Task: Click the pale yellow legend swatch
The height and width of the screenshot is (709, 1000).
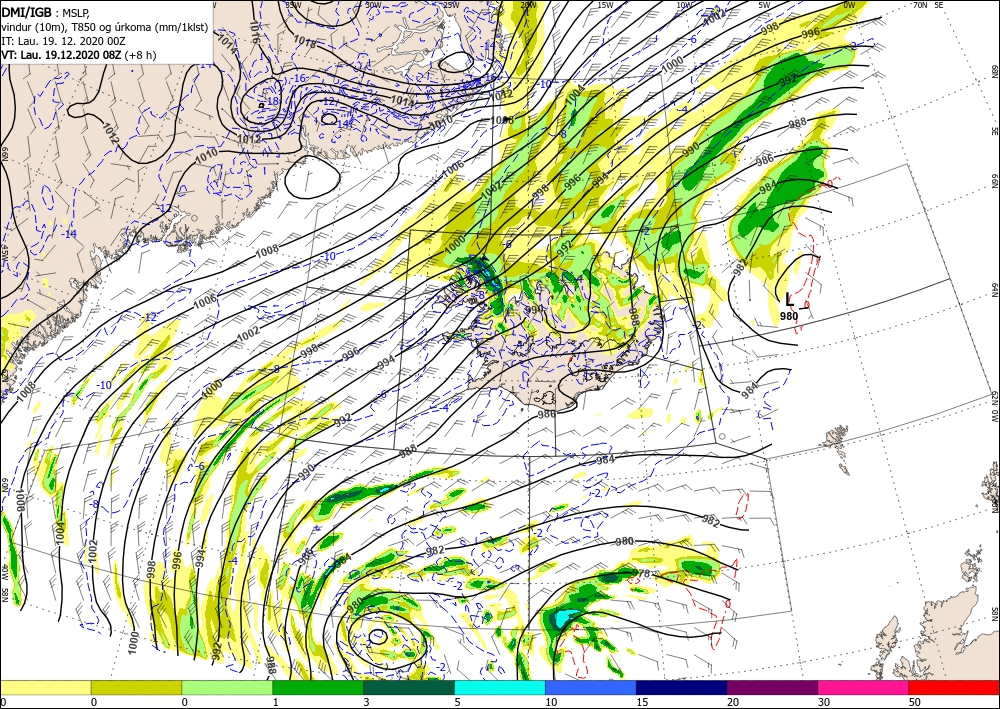Action: tap(45, 687)
